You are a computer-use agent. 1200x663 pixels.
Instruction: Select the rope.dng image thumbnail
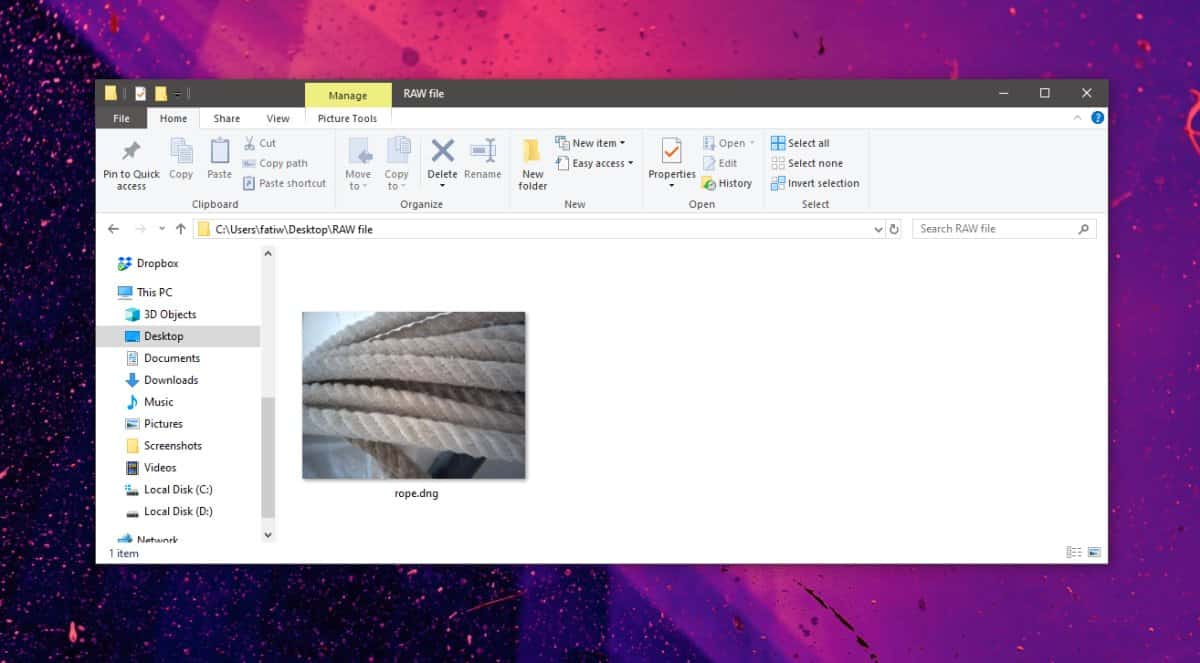[x=414, y=395]
